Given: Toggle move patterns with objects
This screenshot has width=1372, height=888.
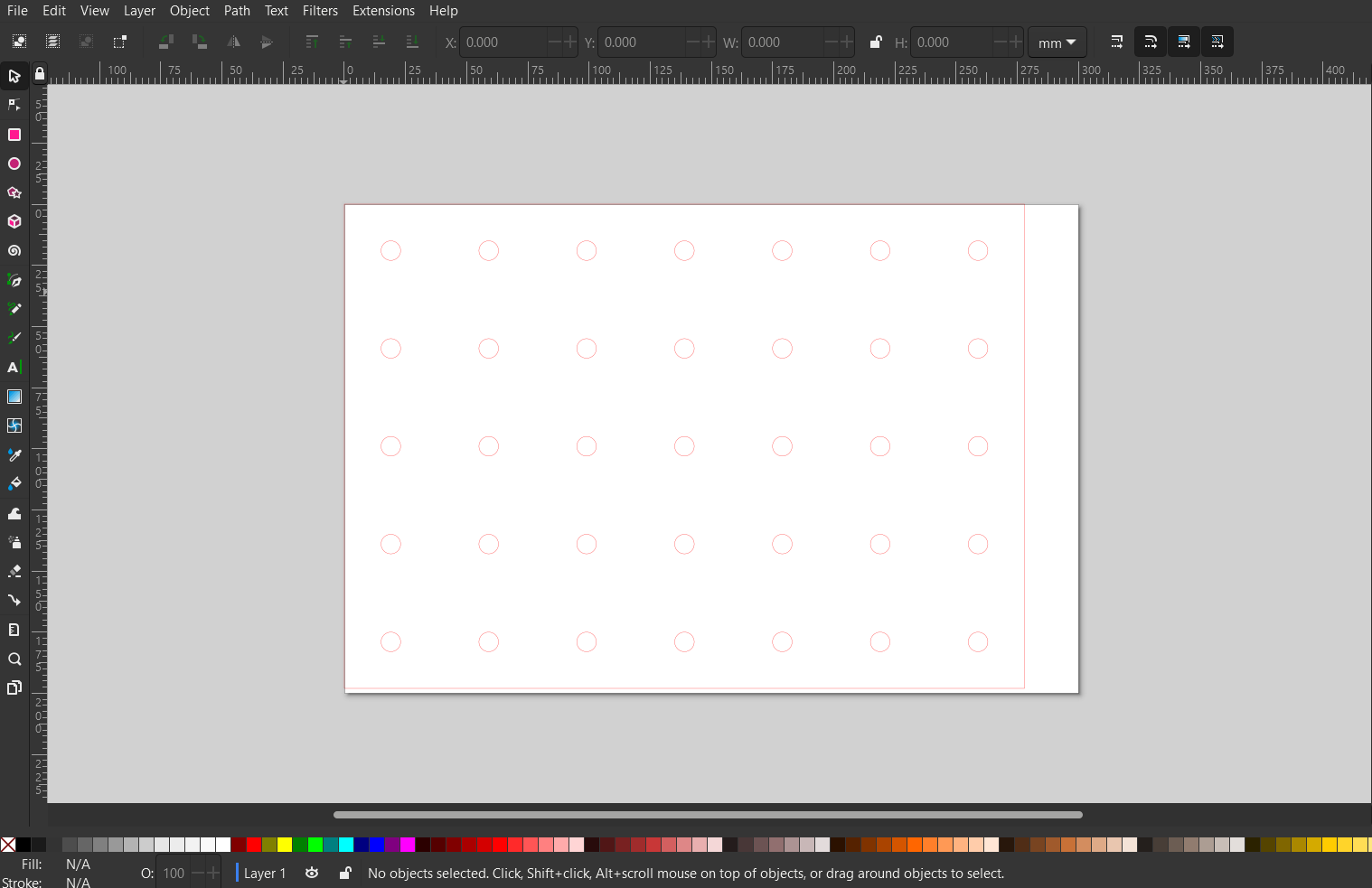Looking at the screenshot, I should (x=1217, y=42).
